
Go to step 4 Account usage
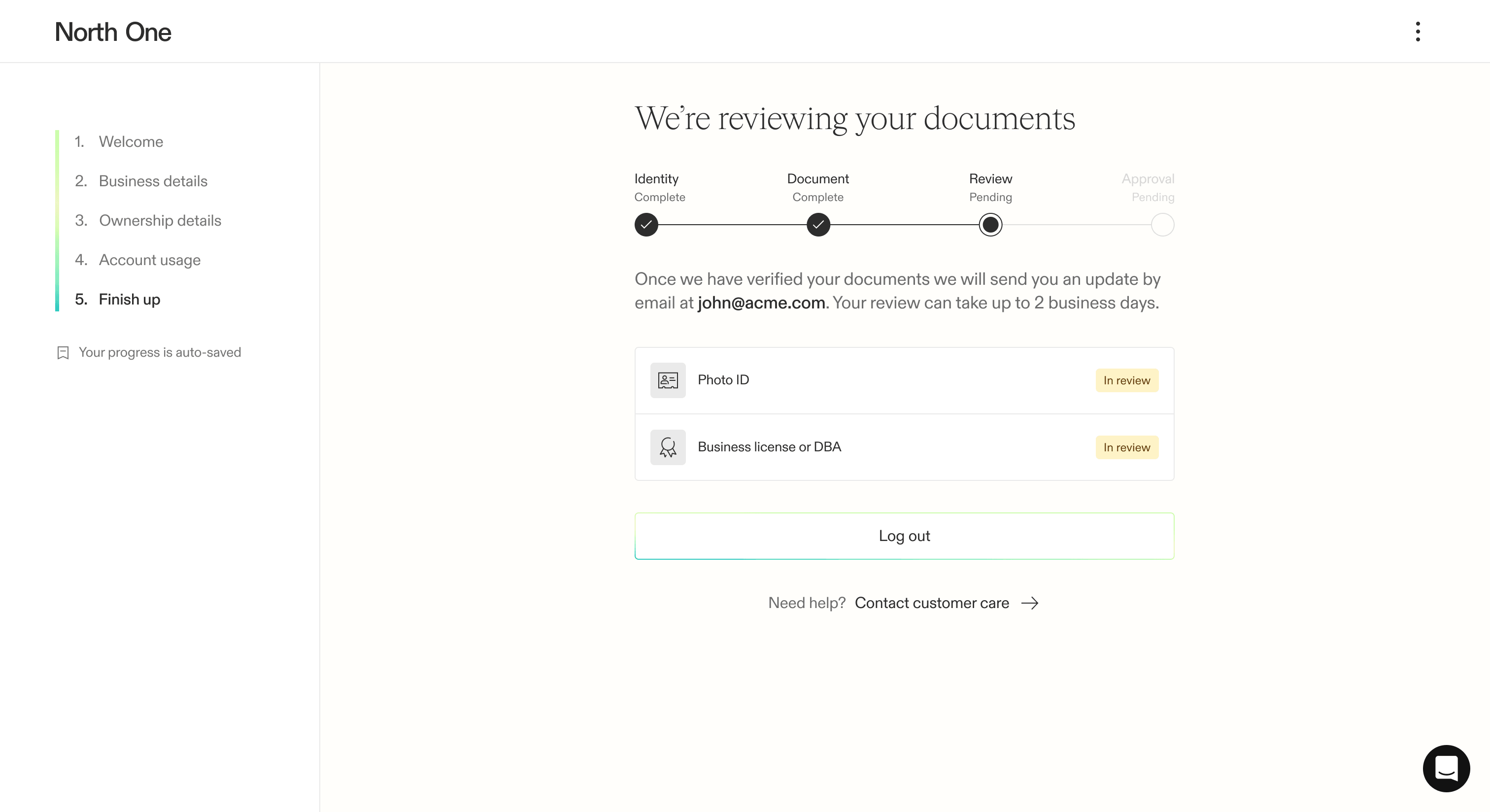[137, 260]
